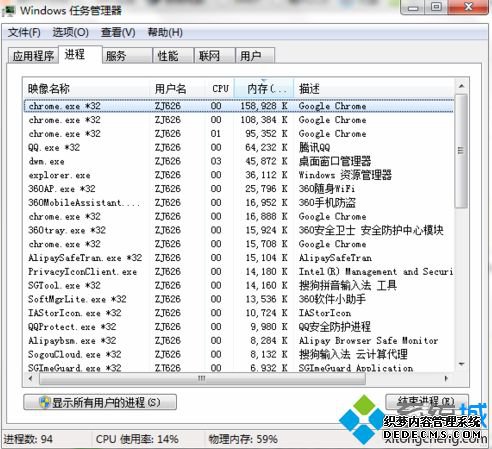
Task: Click the 搜狗拼音输入法 工具 description
Action: 348,285
